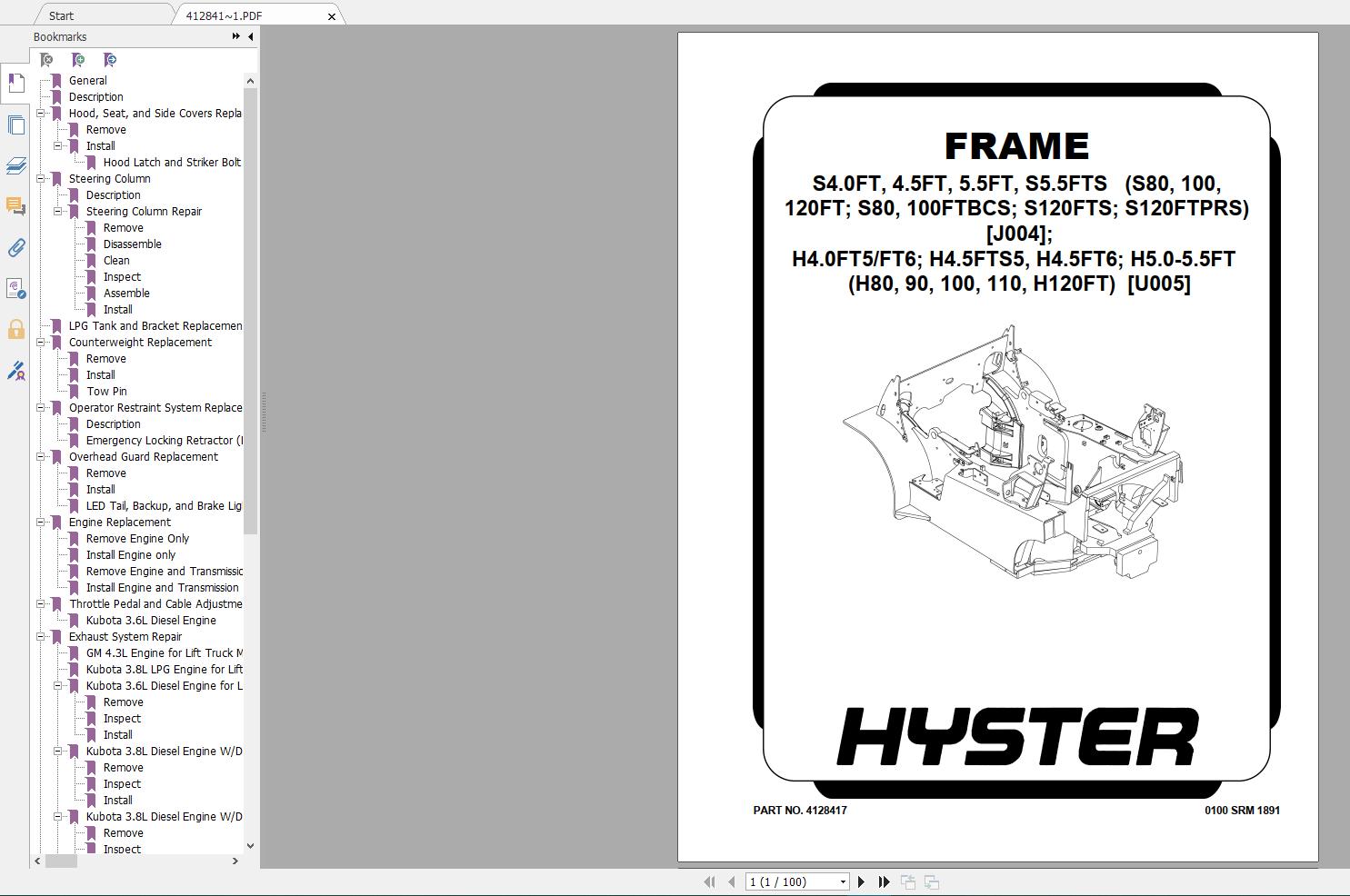Collapse the Throttle Pedal and Cable node
This screenshot has width=1350, height=896.
41,604
